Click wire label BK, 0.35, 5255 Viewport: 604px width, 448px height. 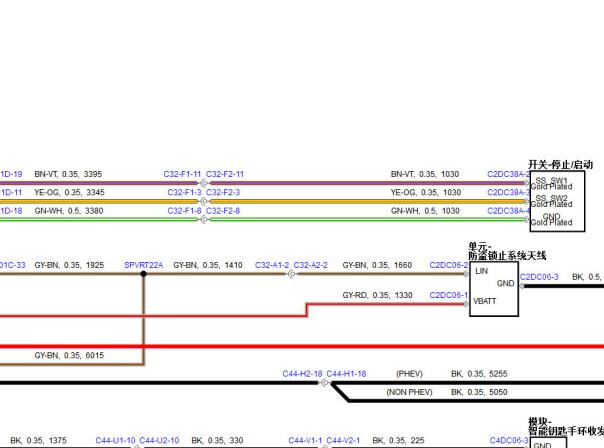(x=479, y=374)
